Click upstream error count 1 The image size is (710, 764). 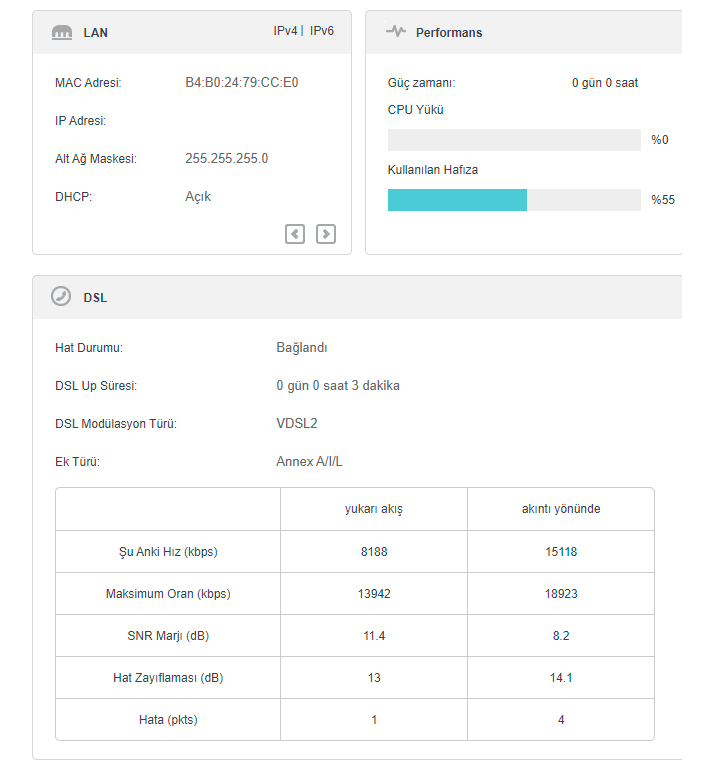[x=374, y=720]
